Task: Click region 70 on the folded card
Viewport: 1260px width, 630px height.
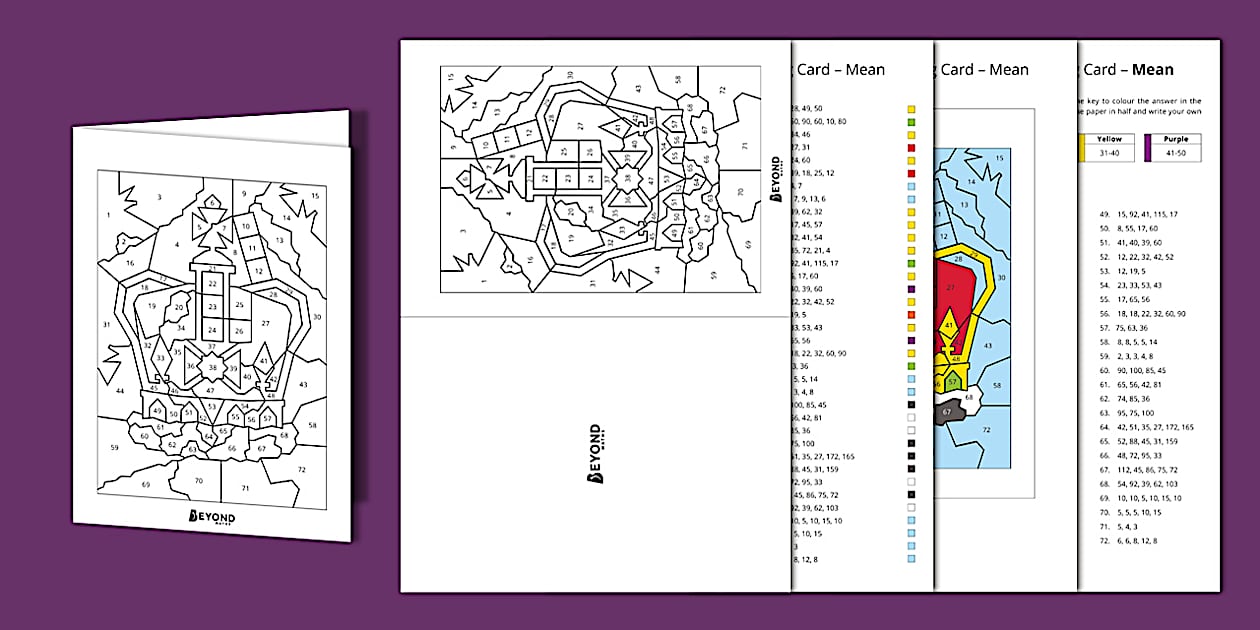Action: (198, 481)
